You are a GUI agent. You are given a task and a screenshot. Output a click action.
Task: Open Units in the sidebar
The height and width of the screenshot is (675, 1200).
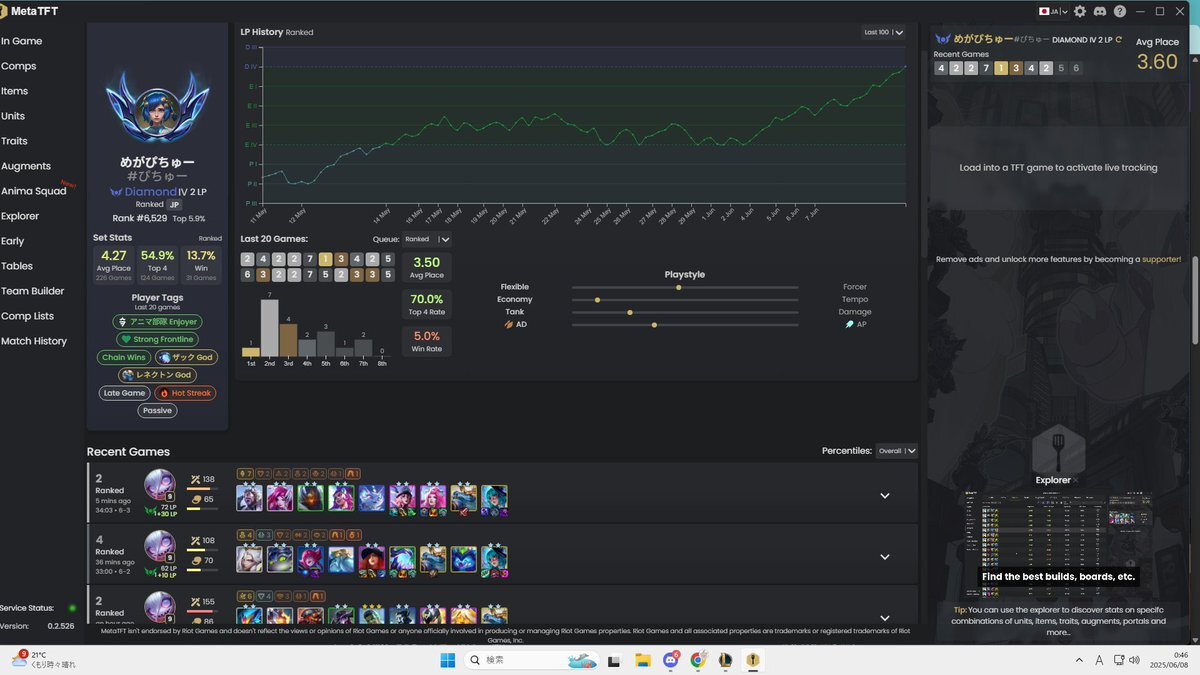(x=14, y=116)
